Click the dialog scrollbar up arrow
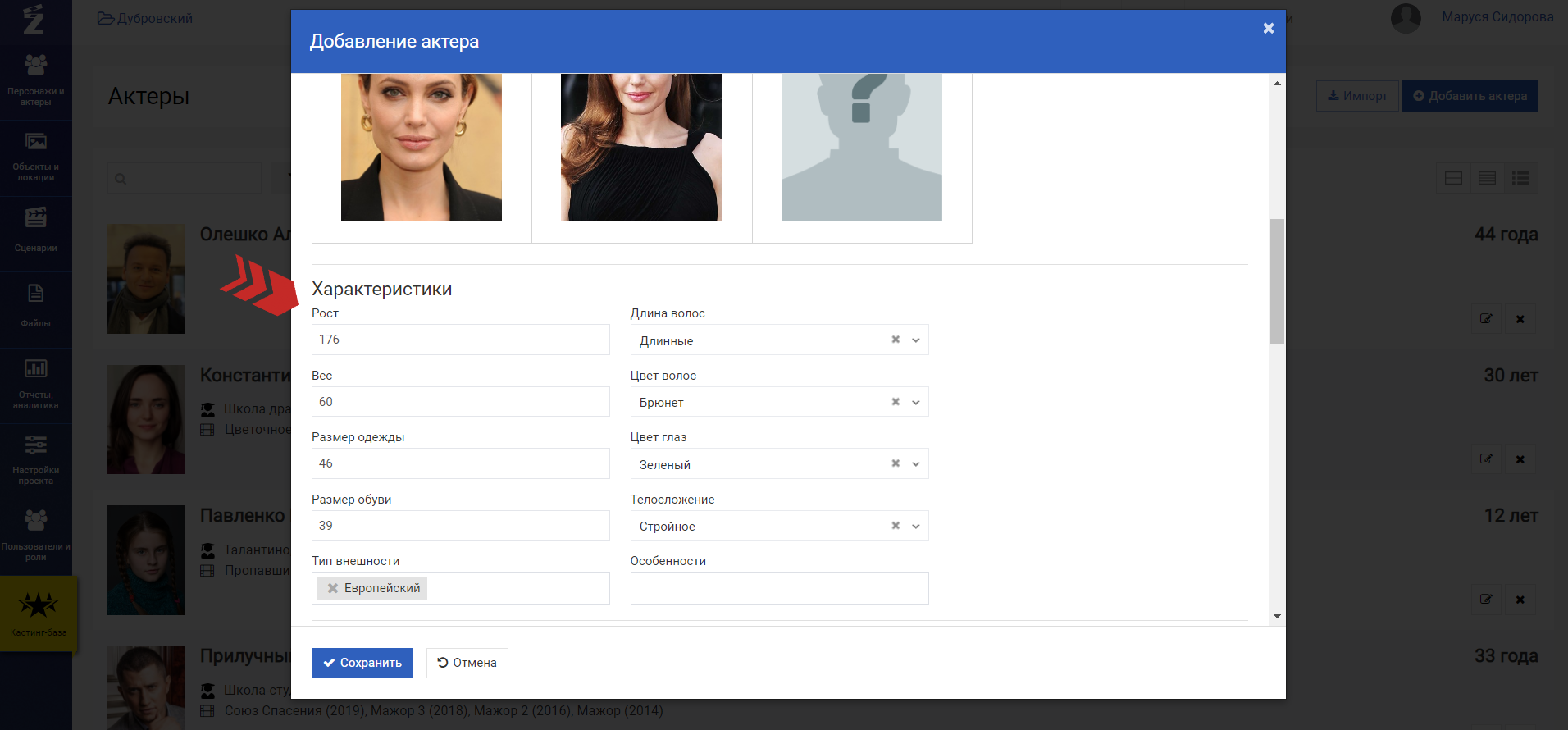The height and width of the screenshot is (730, 1568). click(1277, 83)
